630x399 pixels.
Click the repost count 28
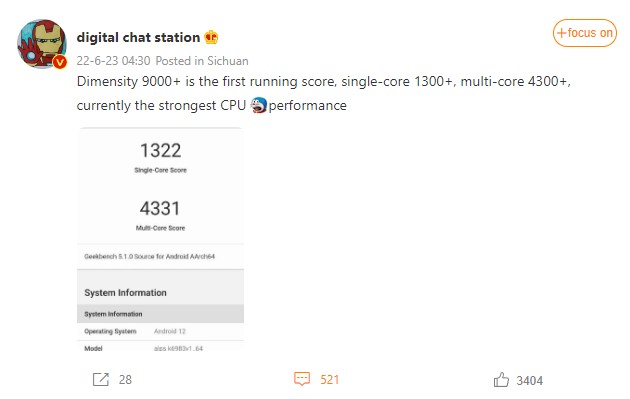(125, 380)
